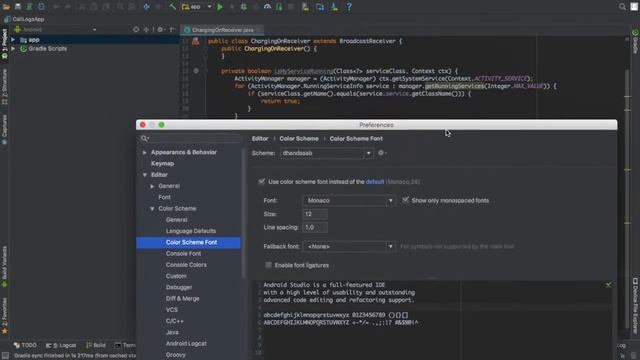Open the SDK Manager toolbar icon
The image size is (640, 360).
[x=334, y=7]
